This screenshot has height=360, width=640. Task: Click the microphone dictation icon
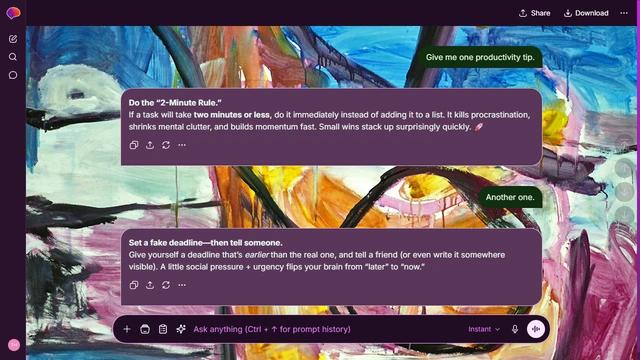coord(515,329)
